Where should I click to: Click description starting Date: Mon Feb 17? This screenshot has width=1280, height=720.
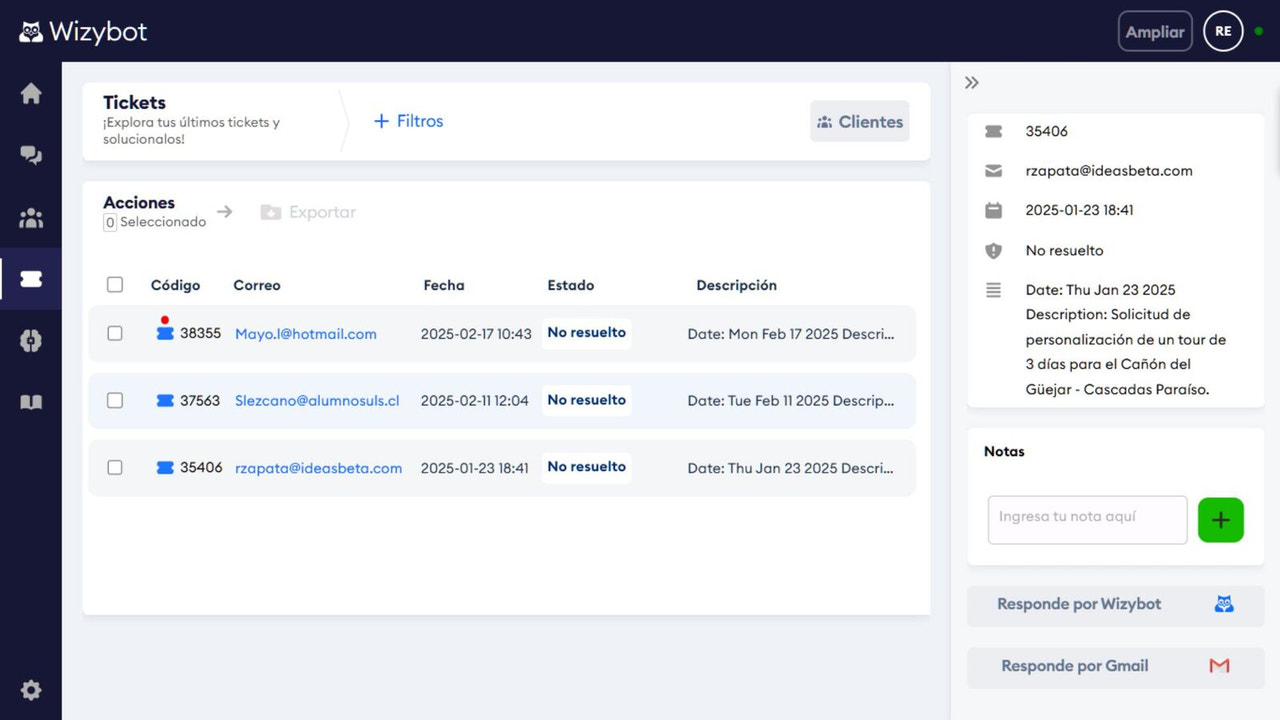pyautogui.click(x=791, y=334)
